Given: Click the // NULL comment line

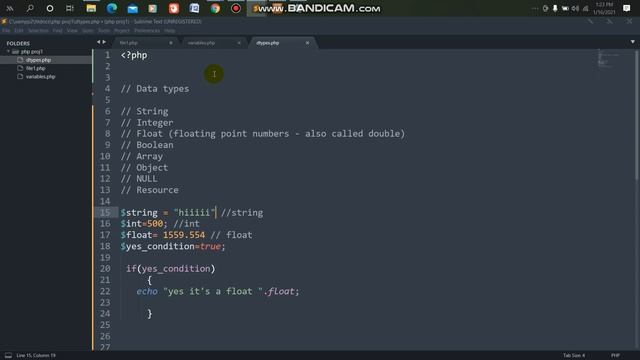Looking at the screenshot, I should [x=139, y=179].
